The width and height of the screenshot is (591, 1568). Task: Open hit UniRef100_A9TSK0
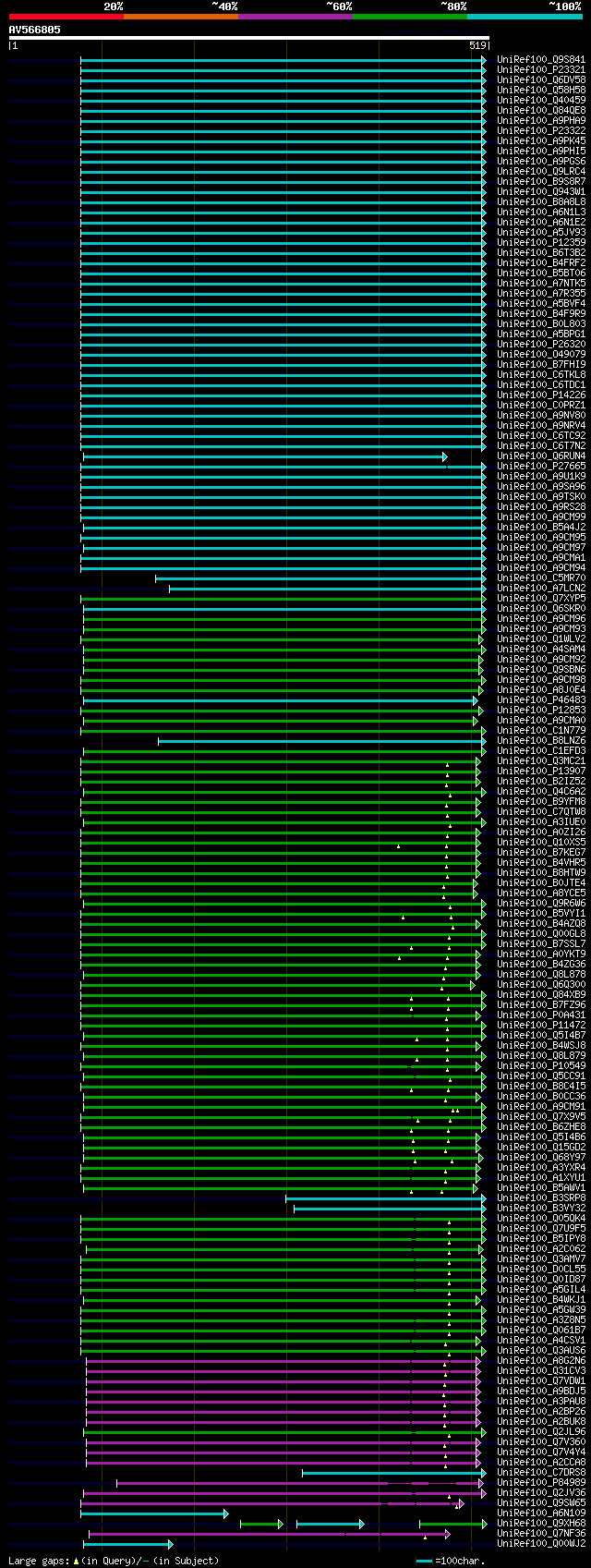click(541, 497)
